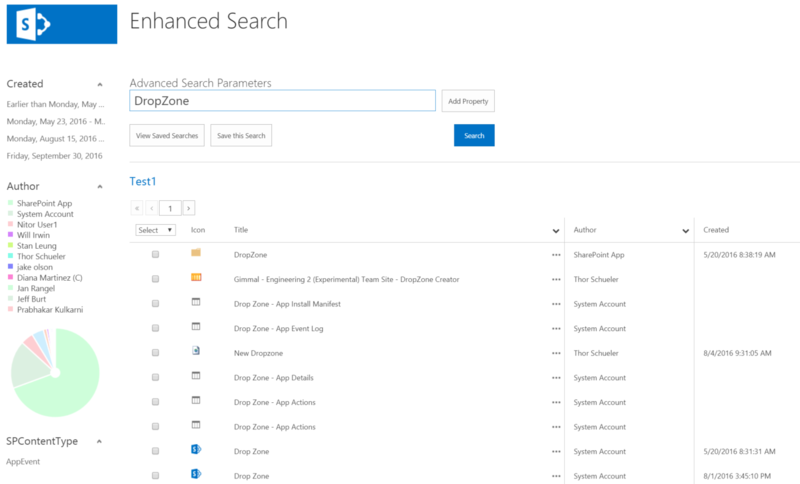800x484 pixels.
Task: Click the list icon beside Drop Zone - App Details
Action: 196,377
